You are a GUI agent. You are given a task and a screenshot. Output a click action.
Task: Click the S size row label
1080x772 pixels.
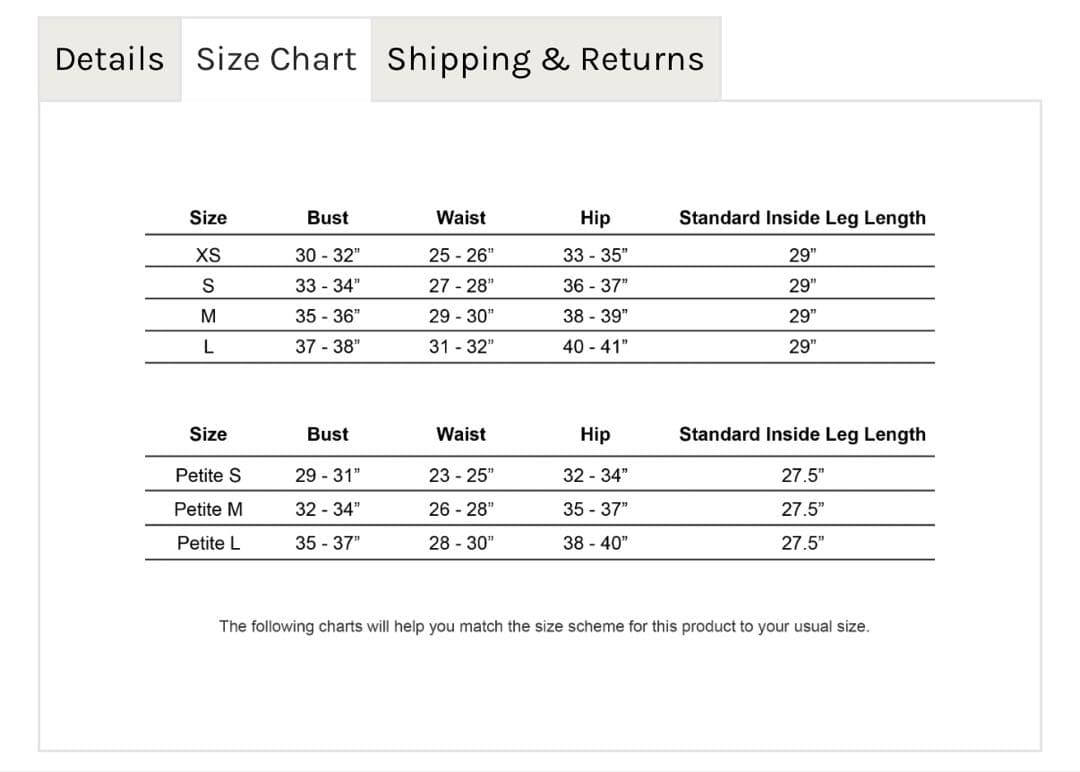tap(208, 286)
